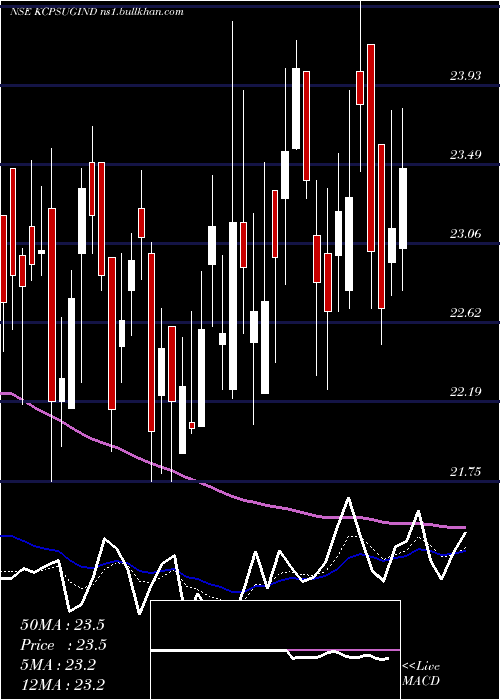Click the <<Live MACD label
Screen dimensions: 500x700
click(421, 673)
